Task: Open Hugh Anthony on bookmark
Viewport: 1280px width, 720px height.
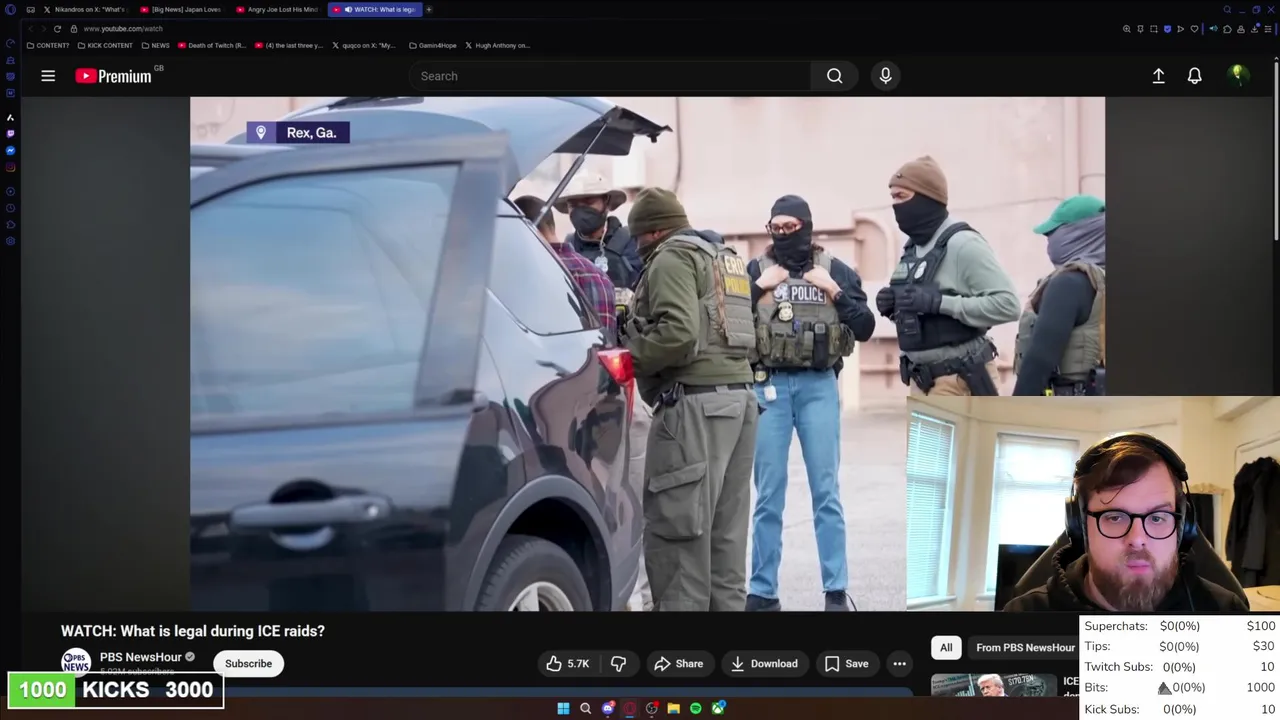Action: point(497,45)
